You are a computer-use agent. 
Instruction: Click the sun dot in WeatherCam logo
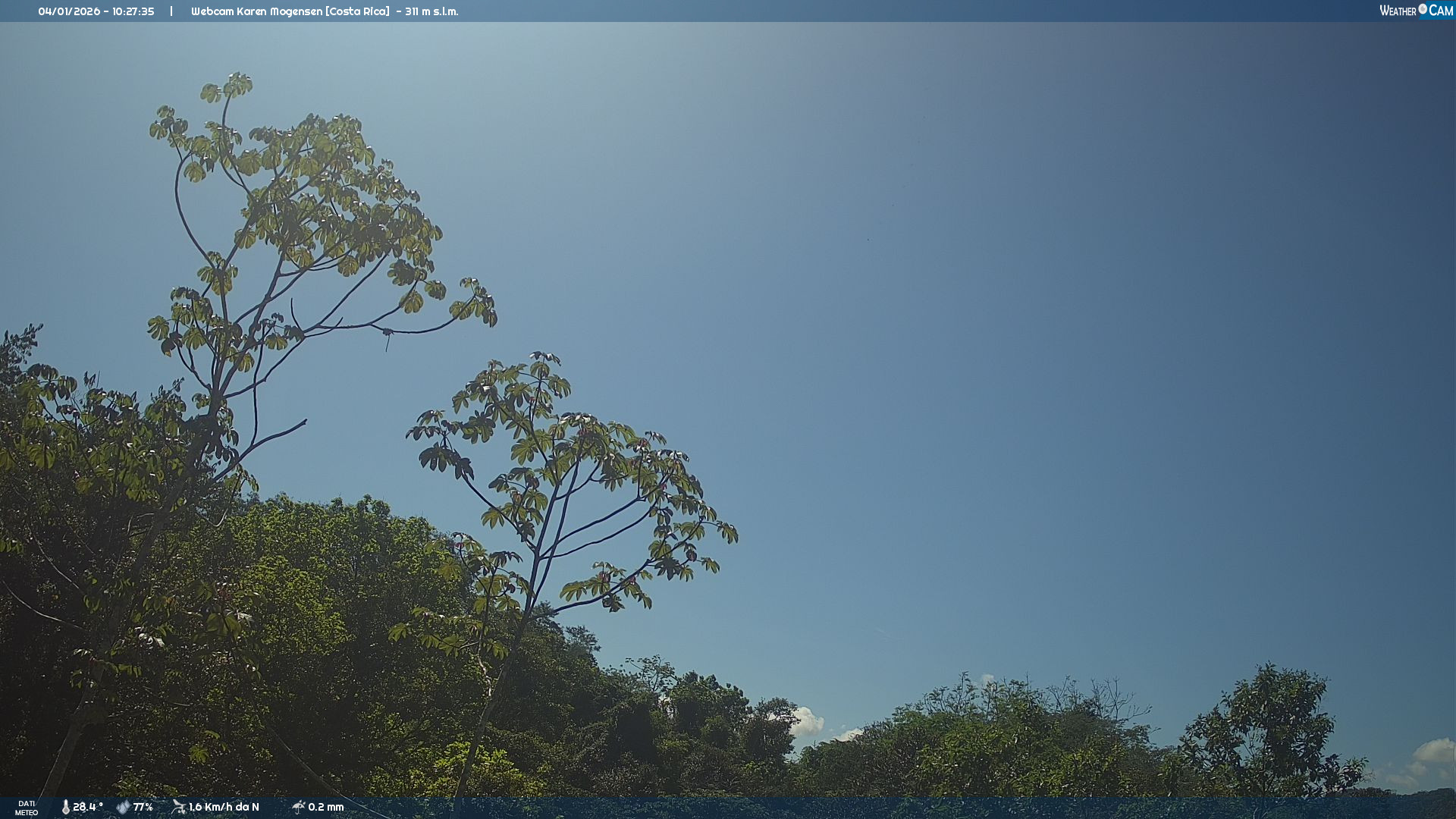1423,8
